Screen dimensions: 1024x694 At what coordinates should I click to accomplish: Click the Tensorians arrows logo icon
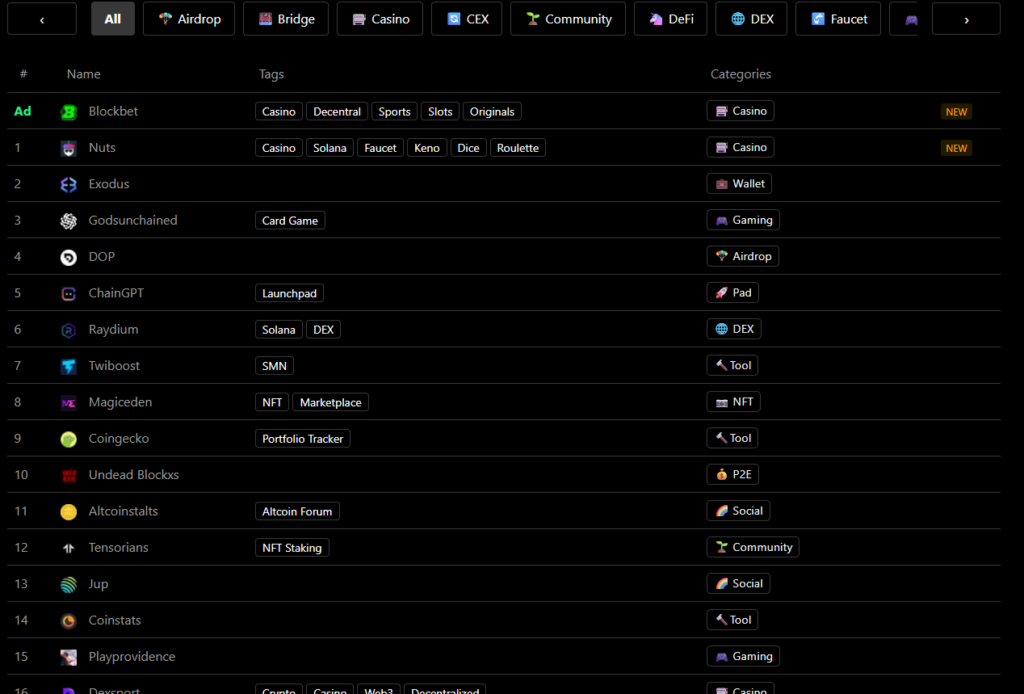(68, 547)
